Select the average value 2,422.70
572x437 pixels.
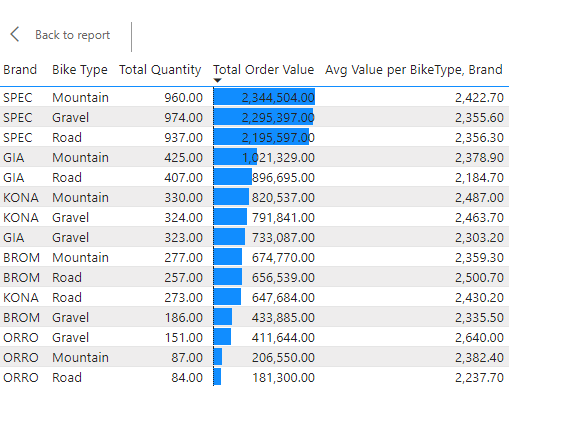click(479, 97)
